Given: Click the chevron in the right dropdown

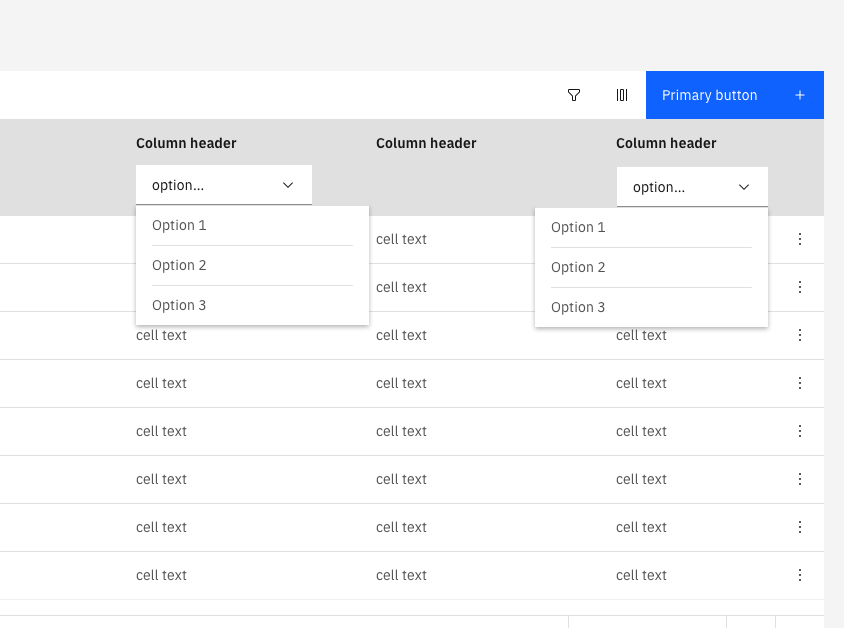Looking at the screenshot, I should (744, 187).
